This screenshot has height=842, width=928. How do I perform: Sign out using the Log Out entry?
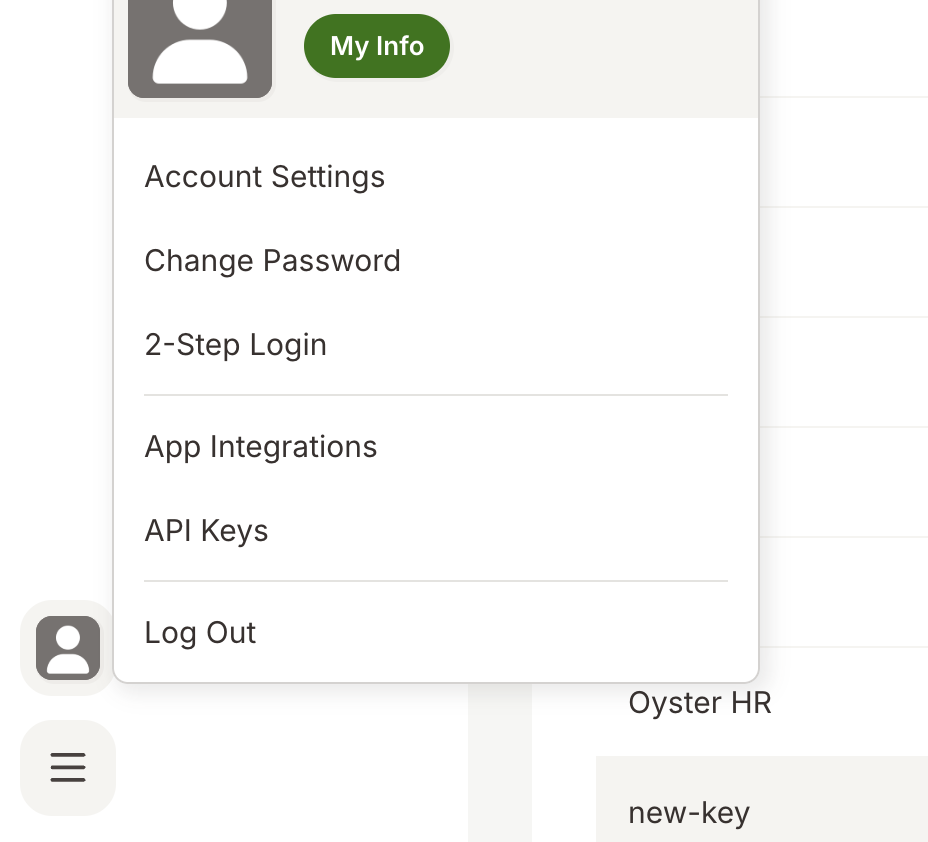tap(200, 632)
